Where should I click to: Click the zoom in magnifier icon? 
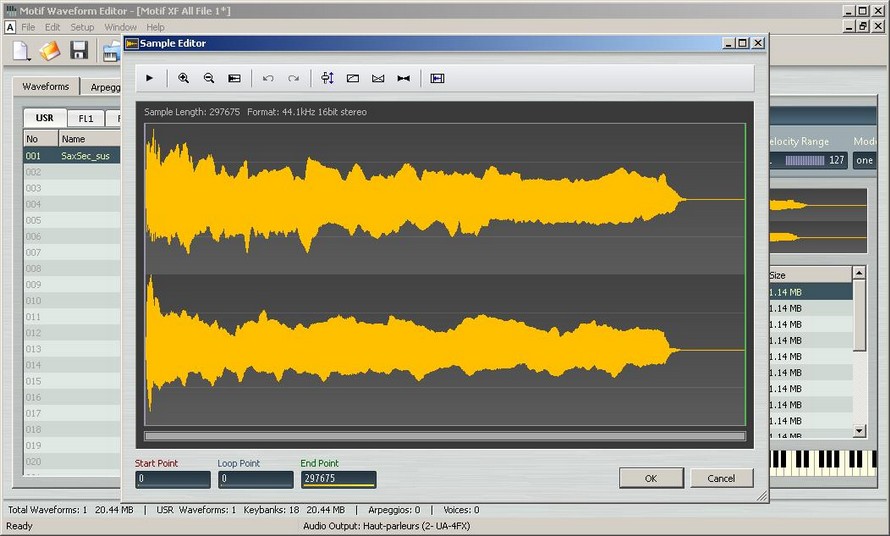[x=183, y=78]
